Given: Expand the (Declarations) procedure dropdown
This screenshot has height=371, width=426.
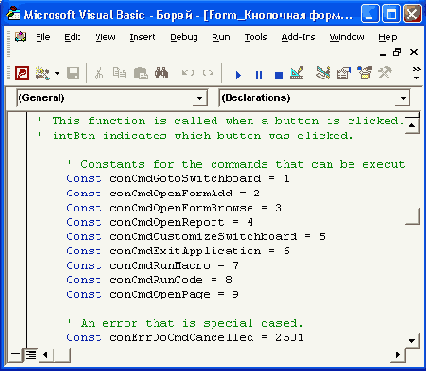Looking at the screenshot, I should tap(403, 98).
